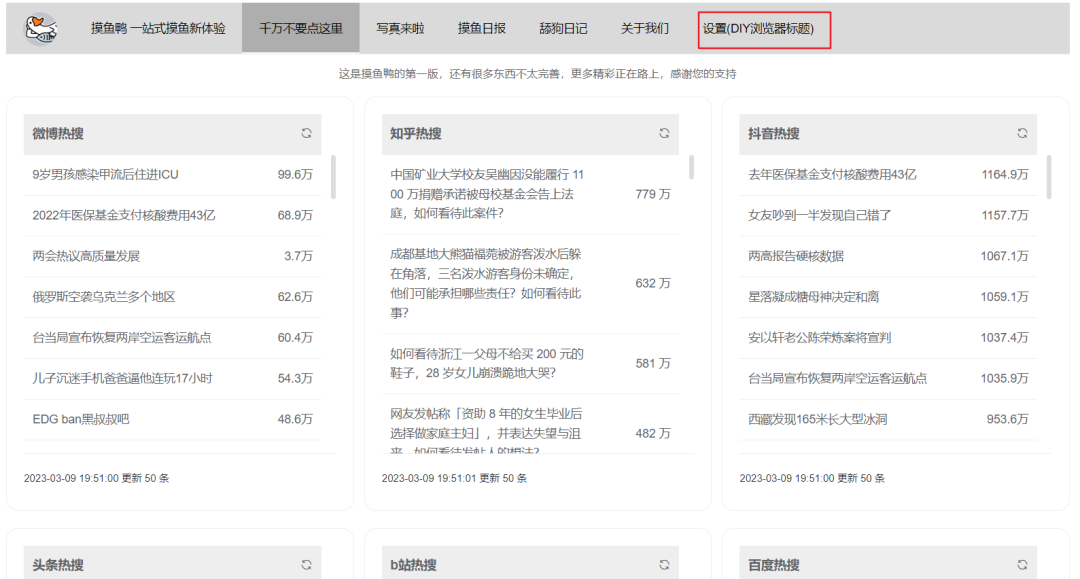Screen dimensions: 1080x579
Task: Open 星落凝成糖母神决定和离 topic
Action: 813,297
